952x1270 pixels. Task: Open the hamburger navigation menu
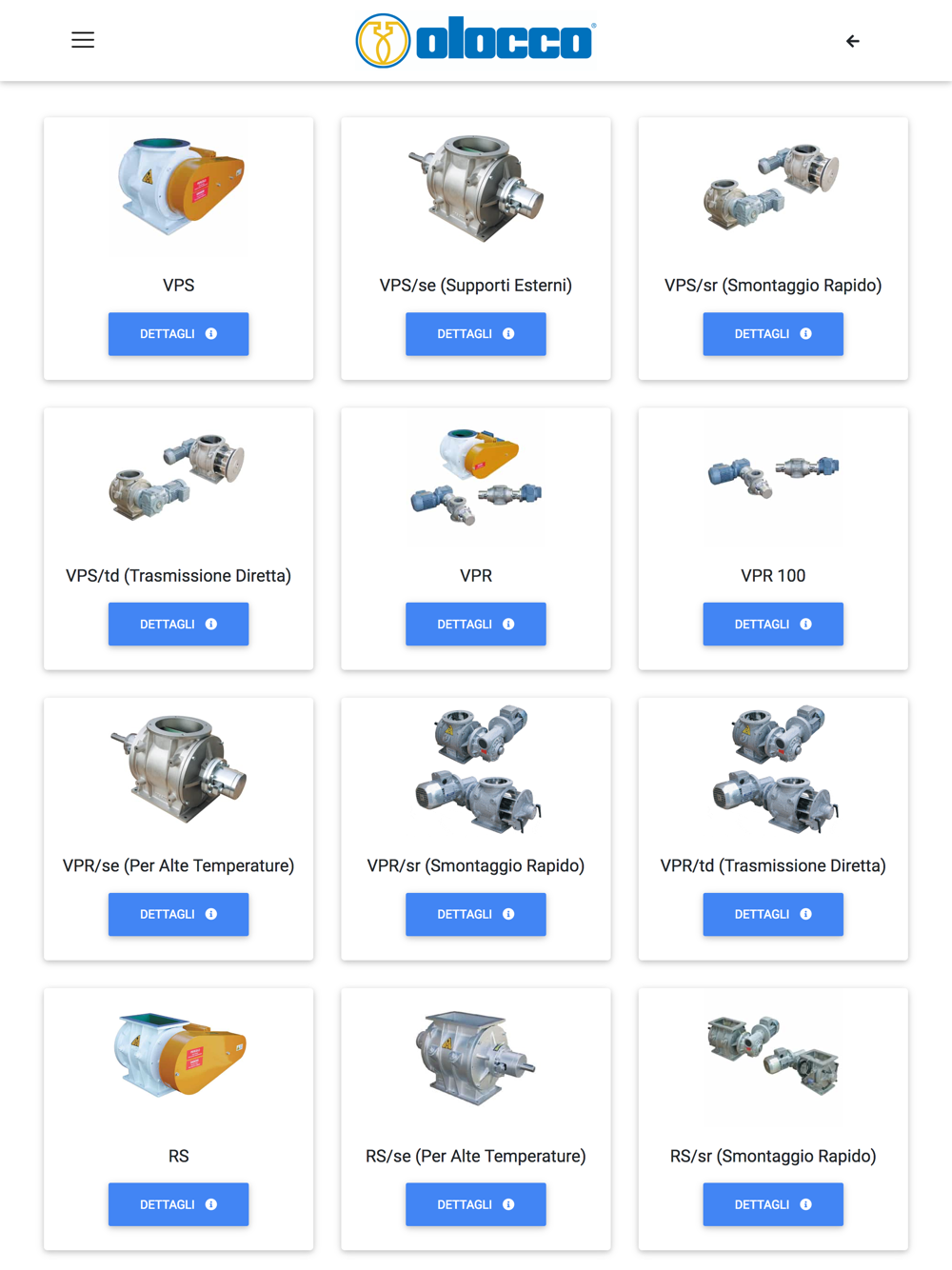[x=83, y=40]
